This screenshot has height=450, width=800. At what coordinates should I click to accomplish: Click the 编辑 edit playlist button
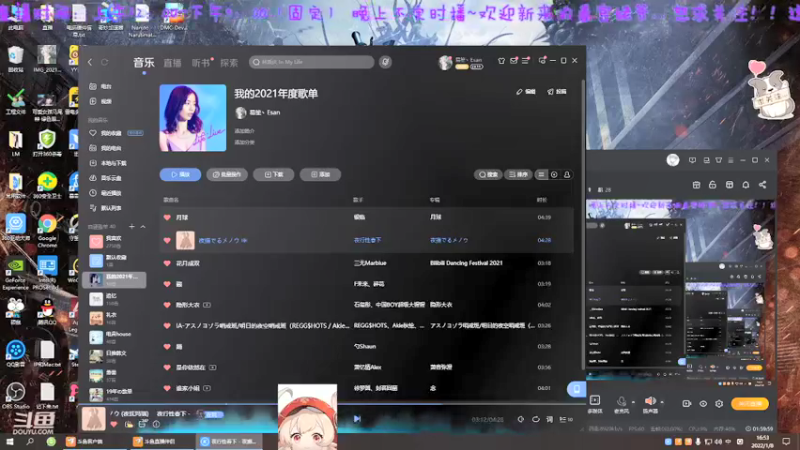click(526, 92)
